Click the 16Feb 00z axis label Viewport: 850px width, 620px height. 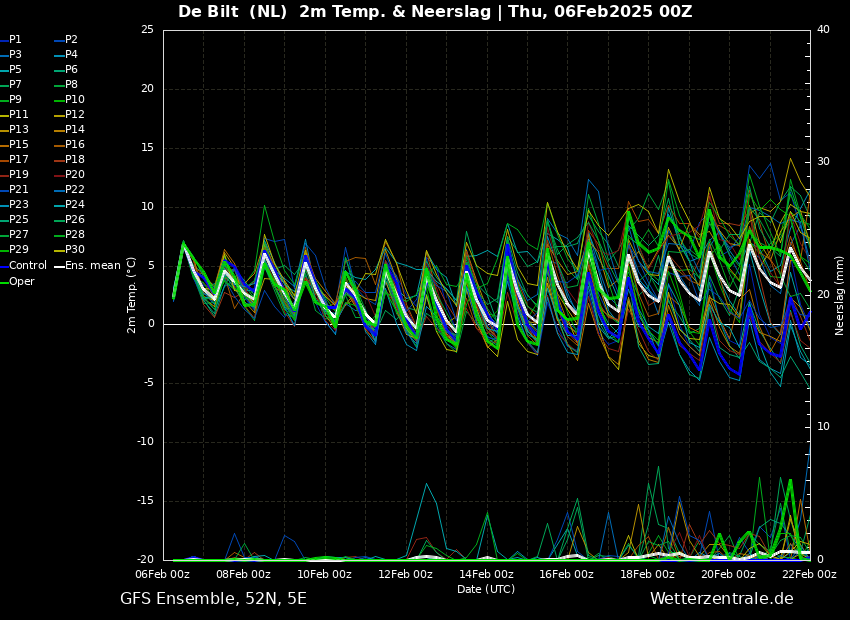[x=567, y=574]
